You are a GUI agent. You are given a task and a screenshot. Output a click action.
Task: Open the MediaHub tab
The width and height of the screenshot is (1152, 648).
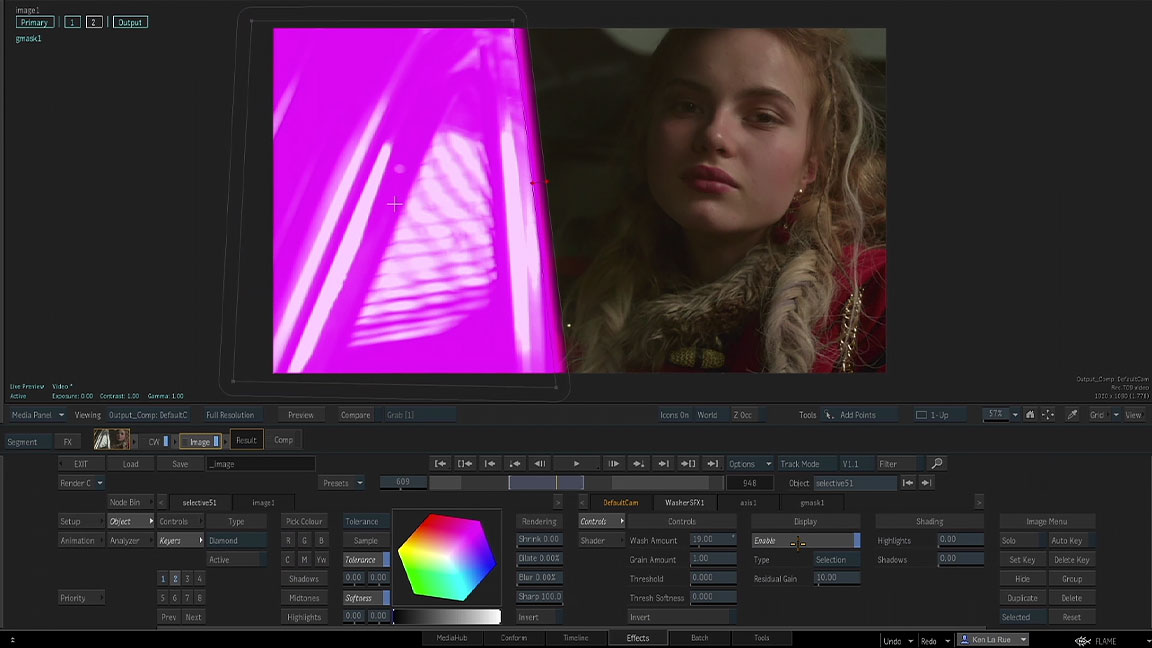coord(452,638)
